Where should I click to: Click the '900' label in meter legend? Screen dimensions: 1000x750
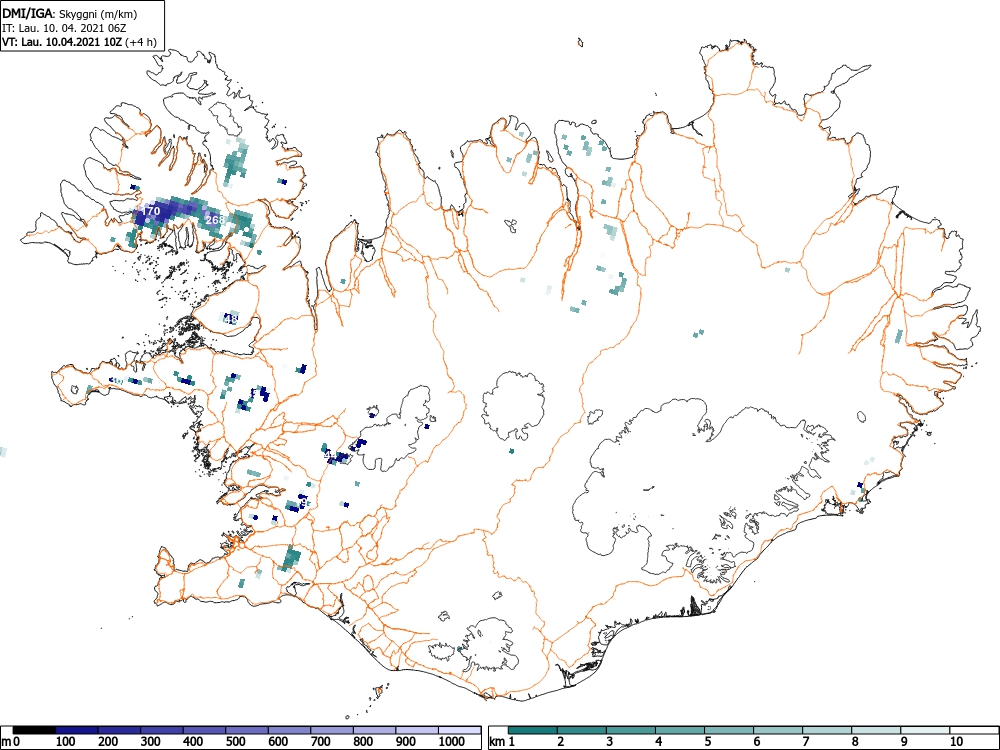[x=406, y=742]
